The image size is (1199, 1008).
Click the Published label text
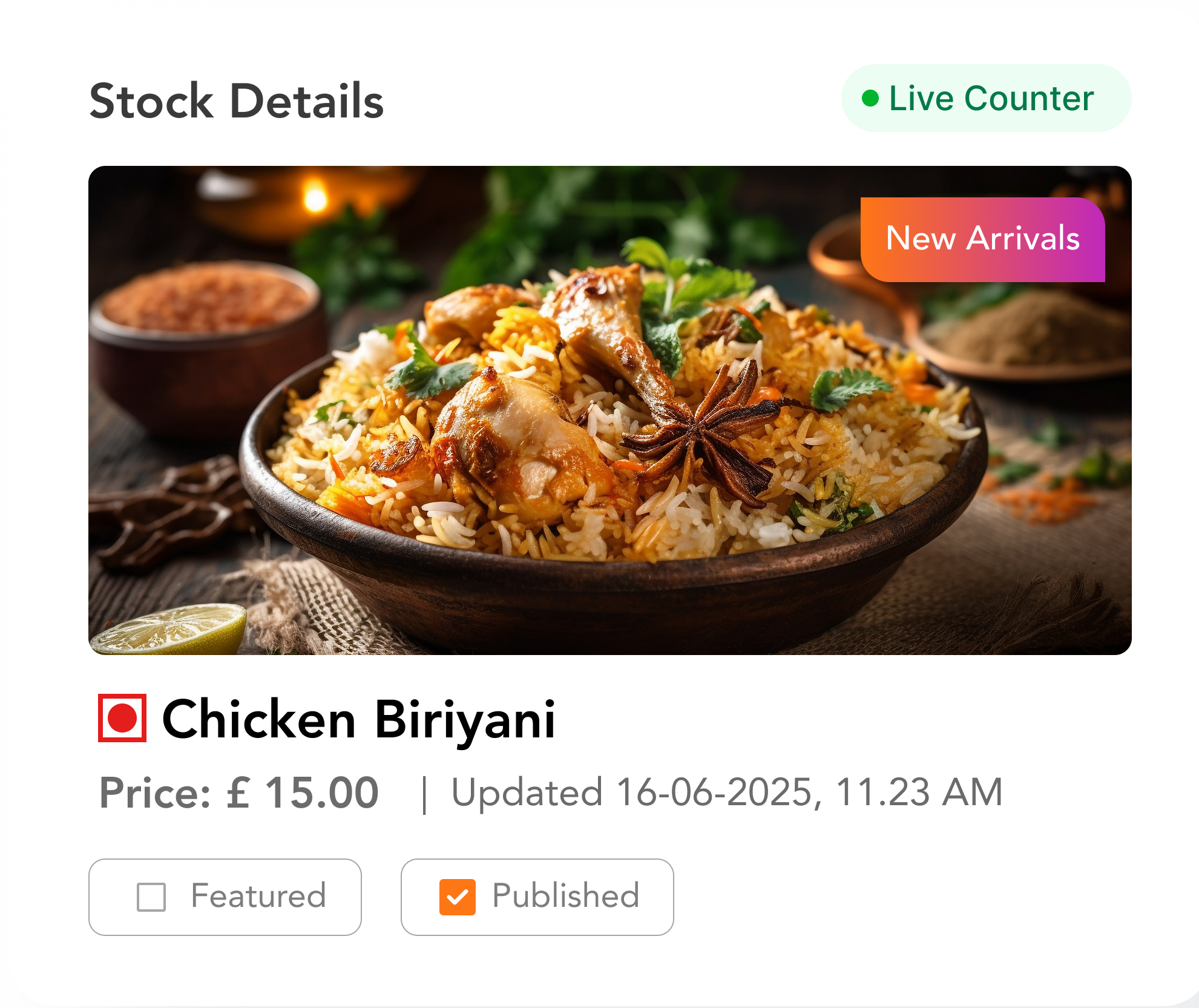point(565,896)
